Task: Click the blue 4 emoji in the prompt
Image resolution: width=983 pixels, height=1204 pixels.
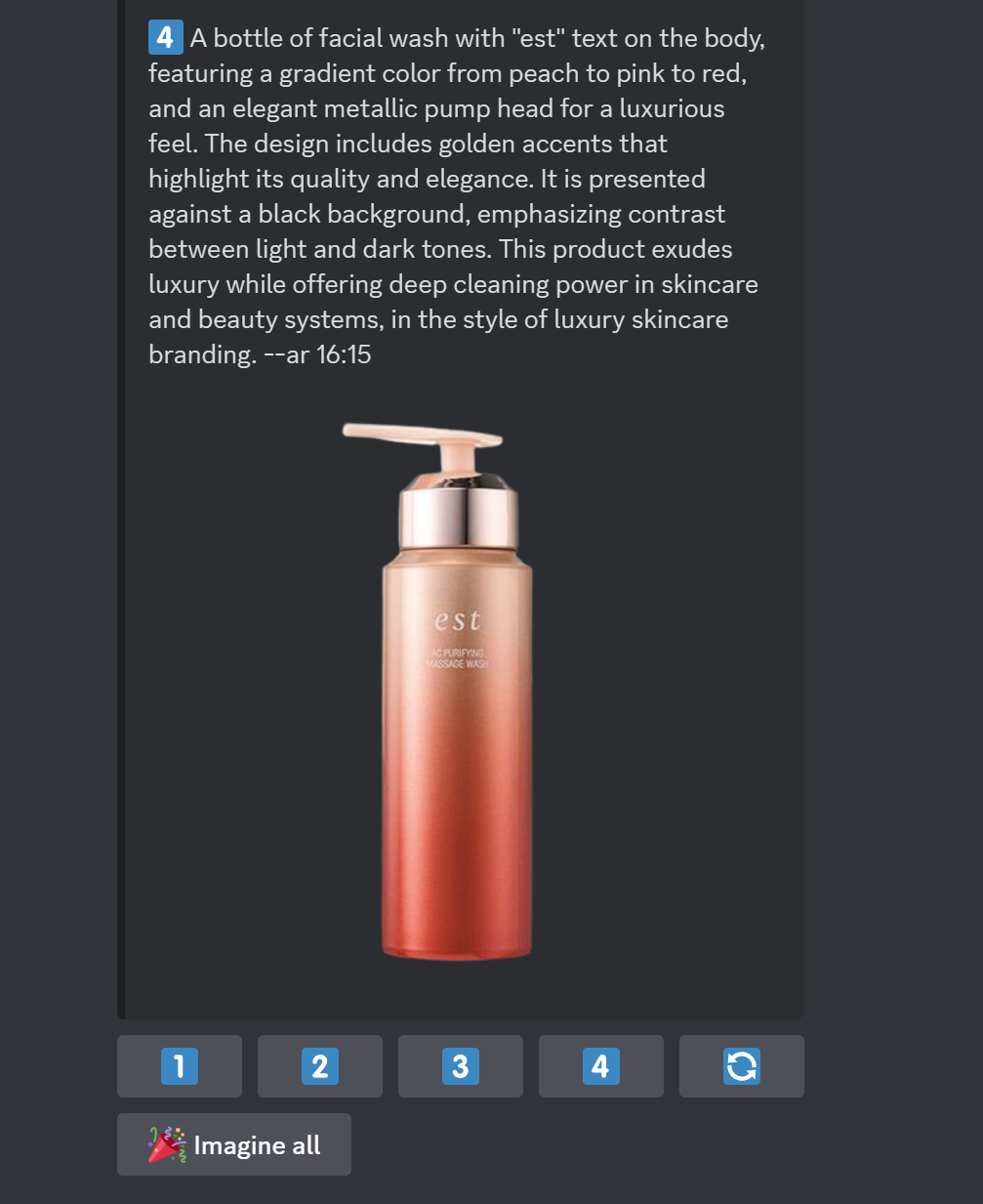Action: click(165, 37)
